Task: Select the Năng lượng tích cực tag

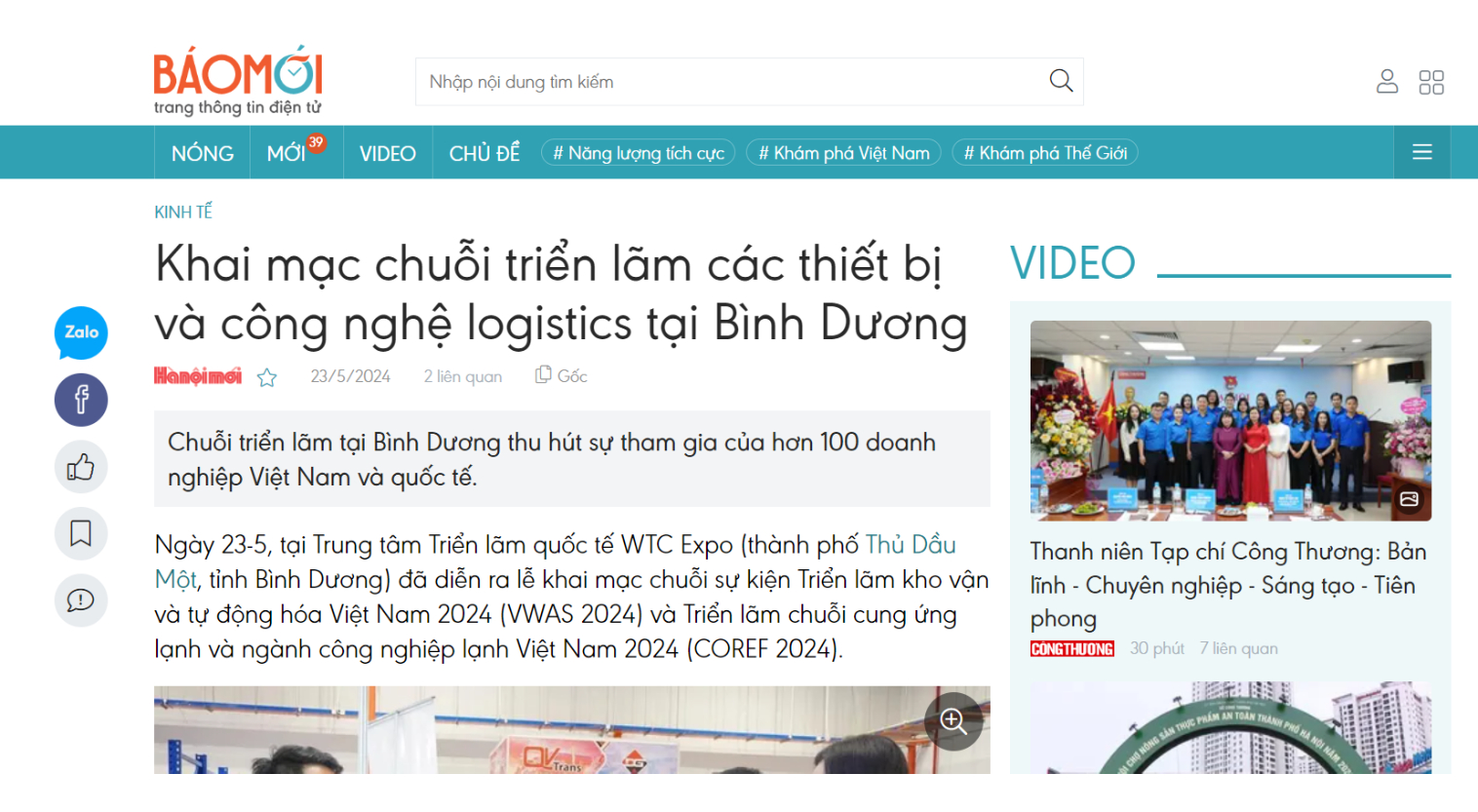Action: point(639,153)
